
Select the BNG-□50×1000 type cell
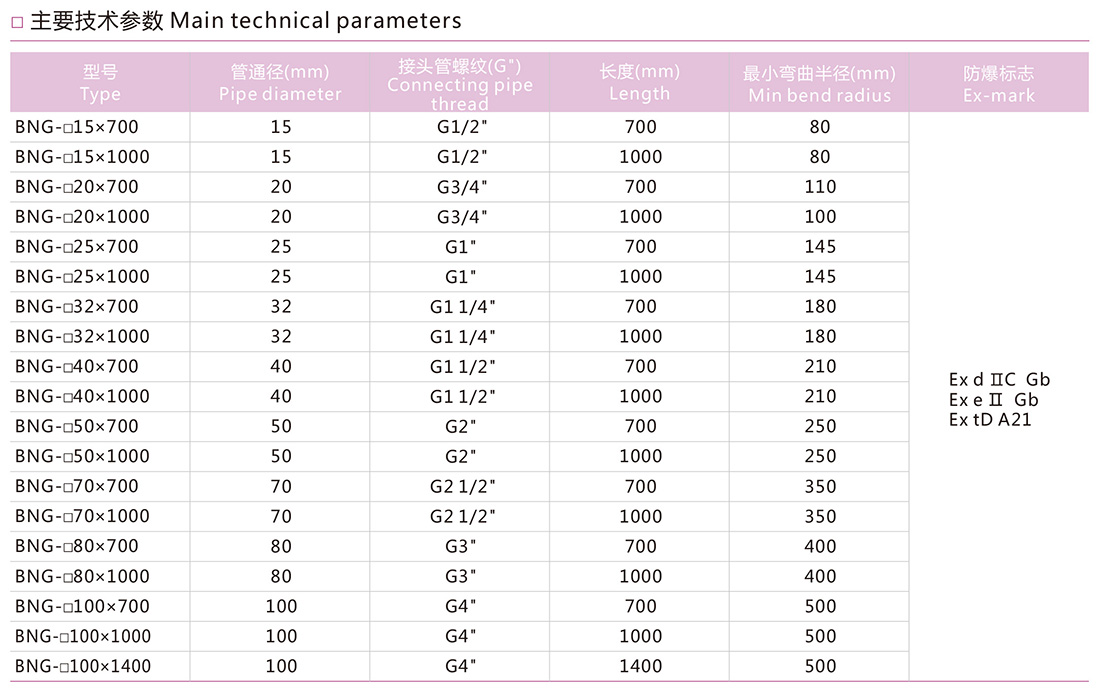click(x=82, y=456)
